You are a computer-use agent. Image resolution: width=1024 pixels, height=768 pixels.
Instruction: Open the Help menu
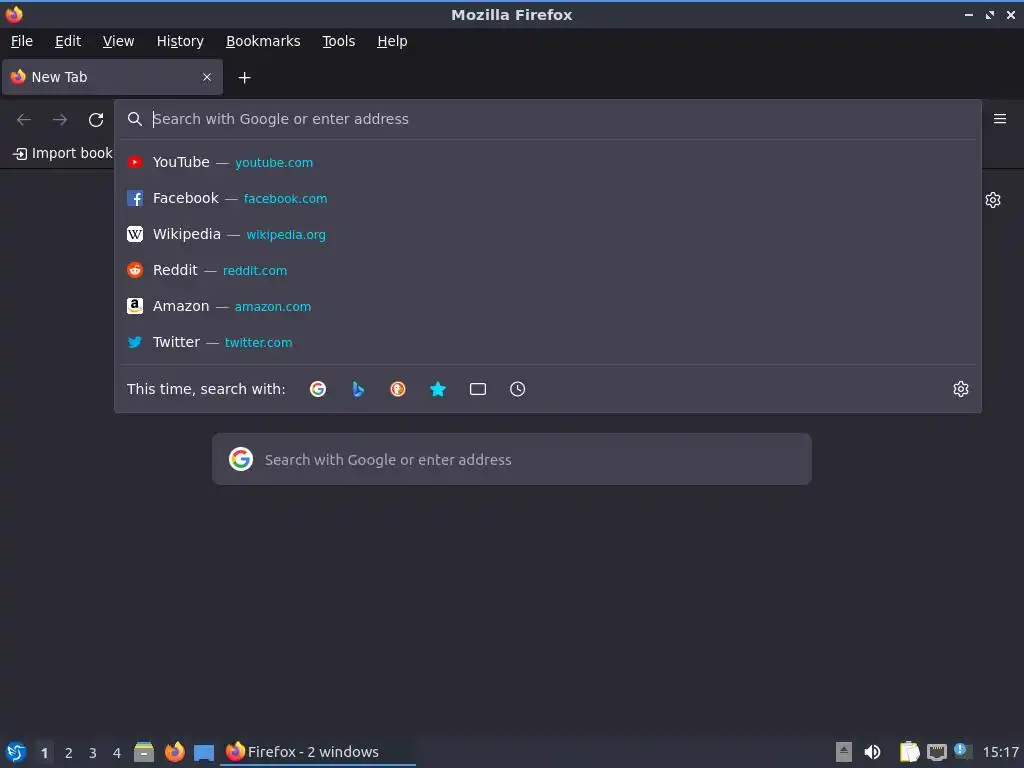pyautogui.click(x=392, y=41)
